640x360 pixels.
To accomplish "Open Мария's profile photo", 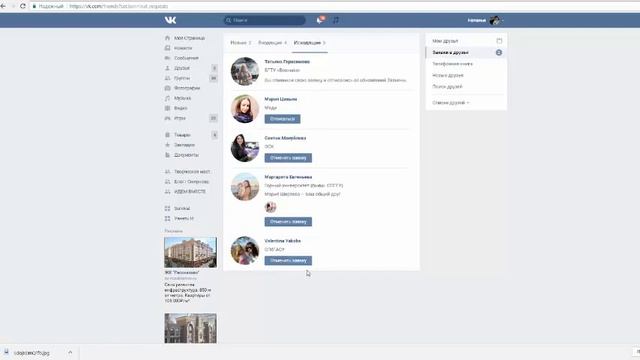I will [x=245, y=109].
